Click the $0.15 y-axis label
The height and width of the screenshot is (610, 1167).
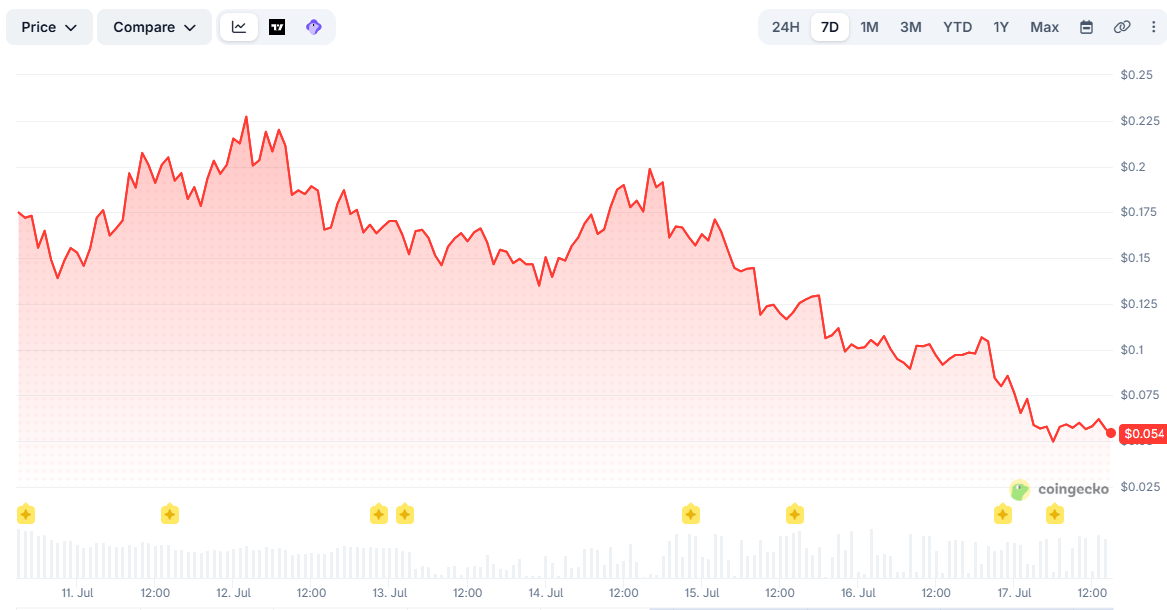[1136, 258]
